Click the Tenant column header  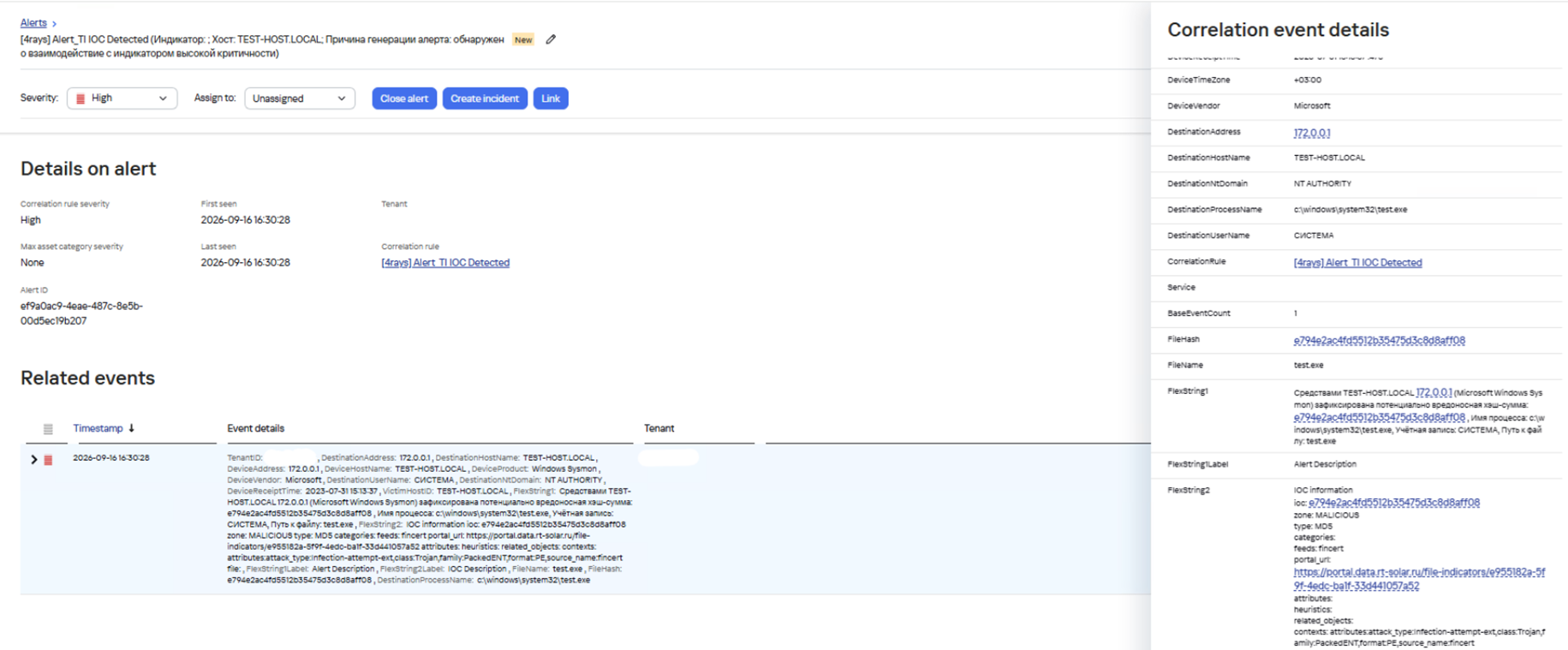tap(659, 428)
